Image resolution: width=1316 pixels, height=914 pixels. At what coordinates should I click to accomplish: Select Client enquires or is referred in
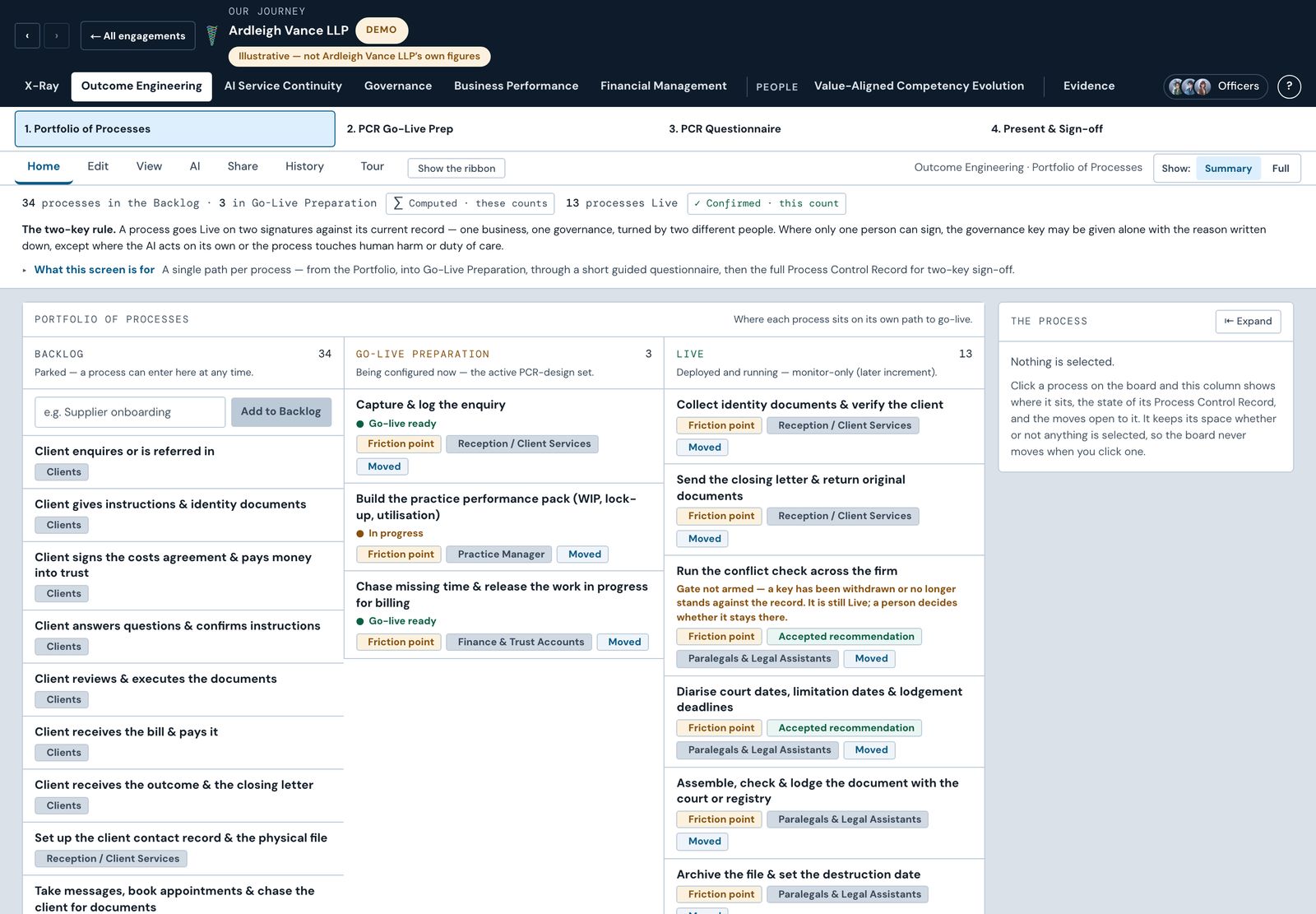coord(183,462)
